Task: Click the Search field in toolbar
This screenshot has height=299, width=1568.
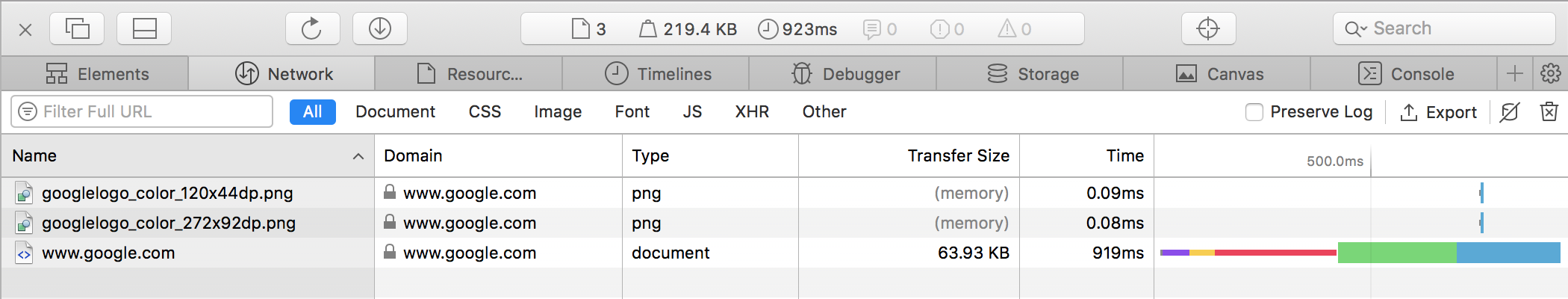Action: point(1444,29)
